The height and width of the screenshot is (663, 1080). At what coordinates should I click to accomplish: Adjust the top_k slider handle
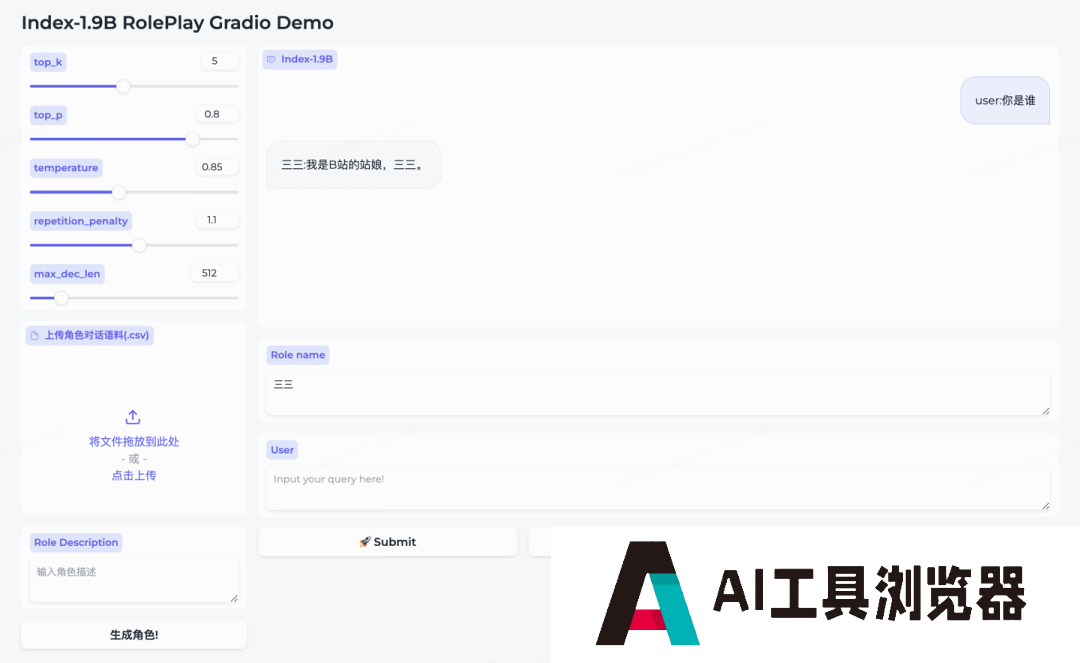click(123, 86)
